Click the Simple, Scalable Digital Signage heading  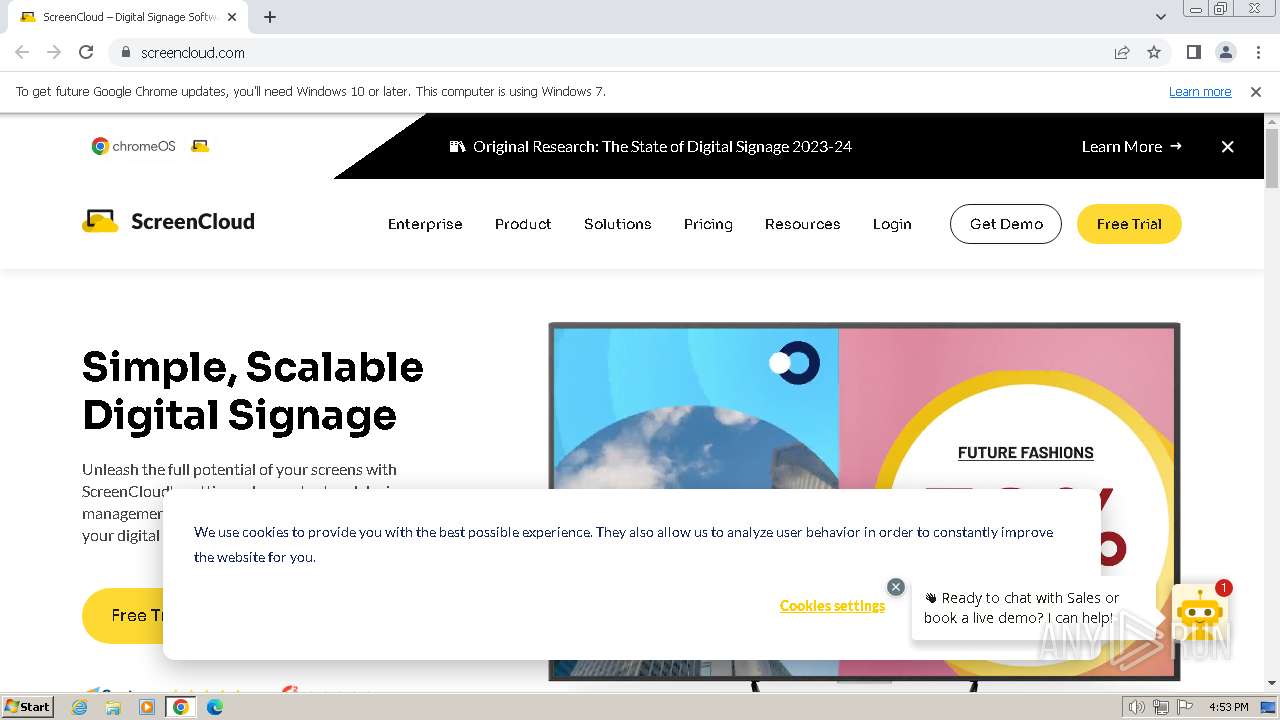pyautogui.click(x=252, y=391)
